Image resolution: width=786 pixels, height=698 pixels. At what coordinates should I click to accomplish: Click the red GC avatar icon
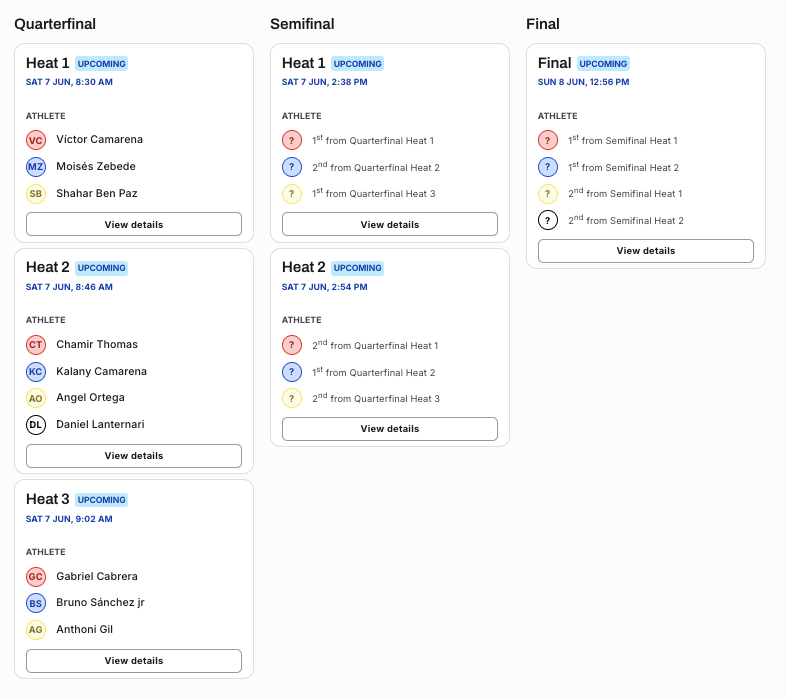point(36,577)
